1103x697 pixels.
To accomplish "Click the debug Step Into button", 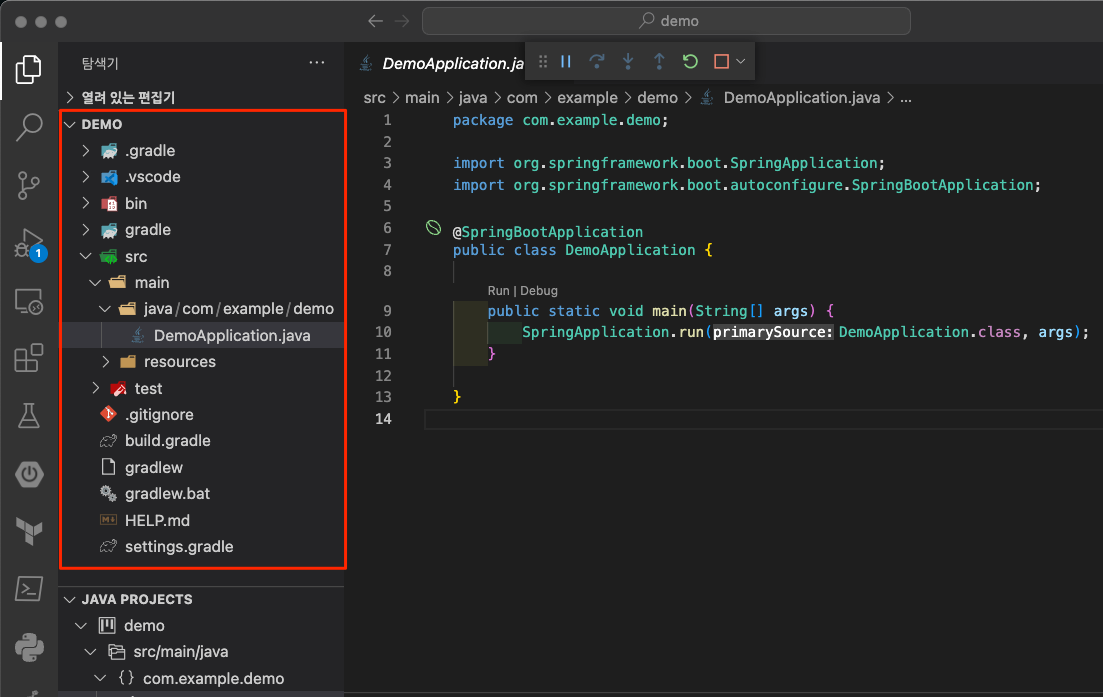I will pos(627,62).
